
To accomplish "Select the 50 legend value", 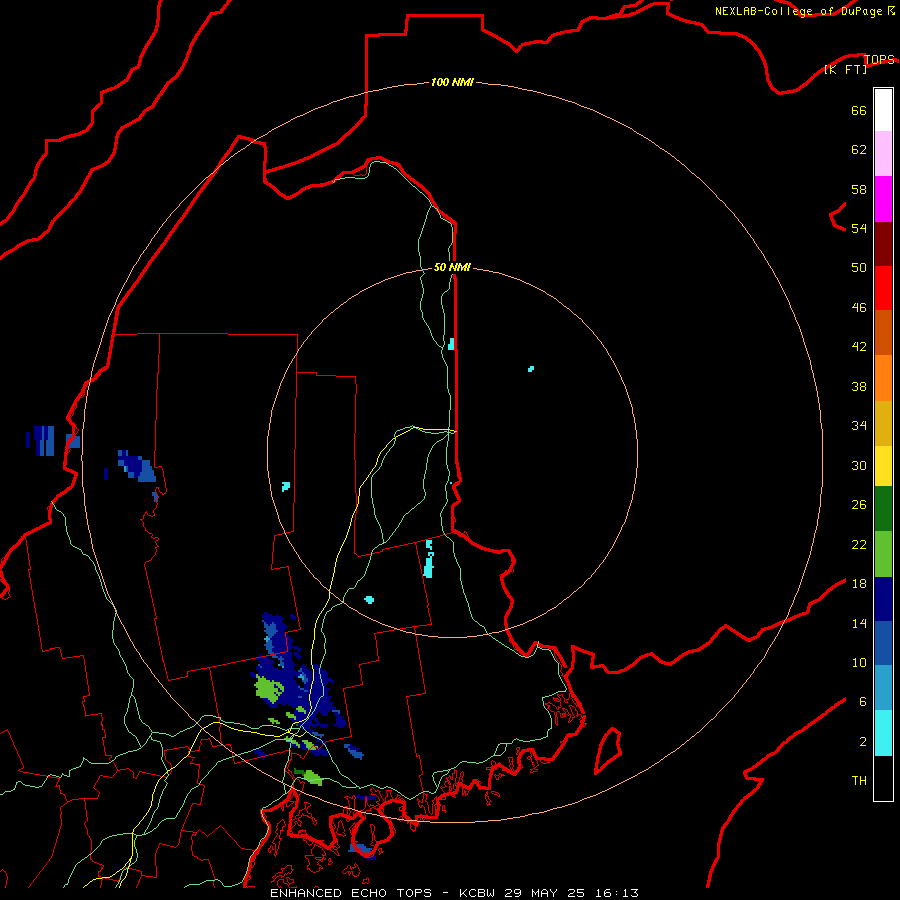I will click(x=859, y=267).
